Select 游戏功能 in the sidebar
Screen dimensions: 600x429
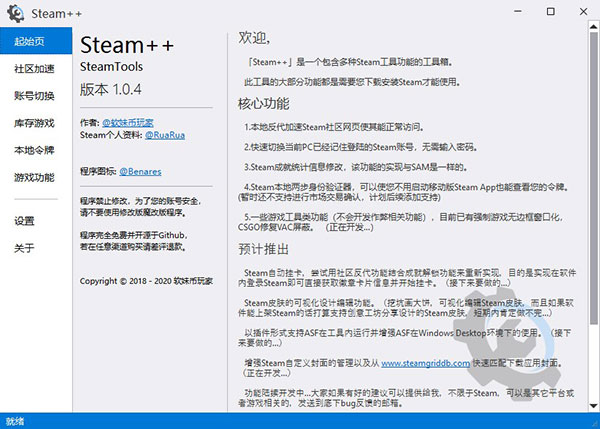point(36,177)
